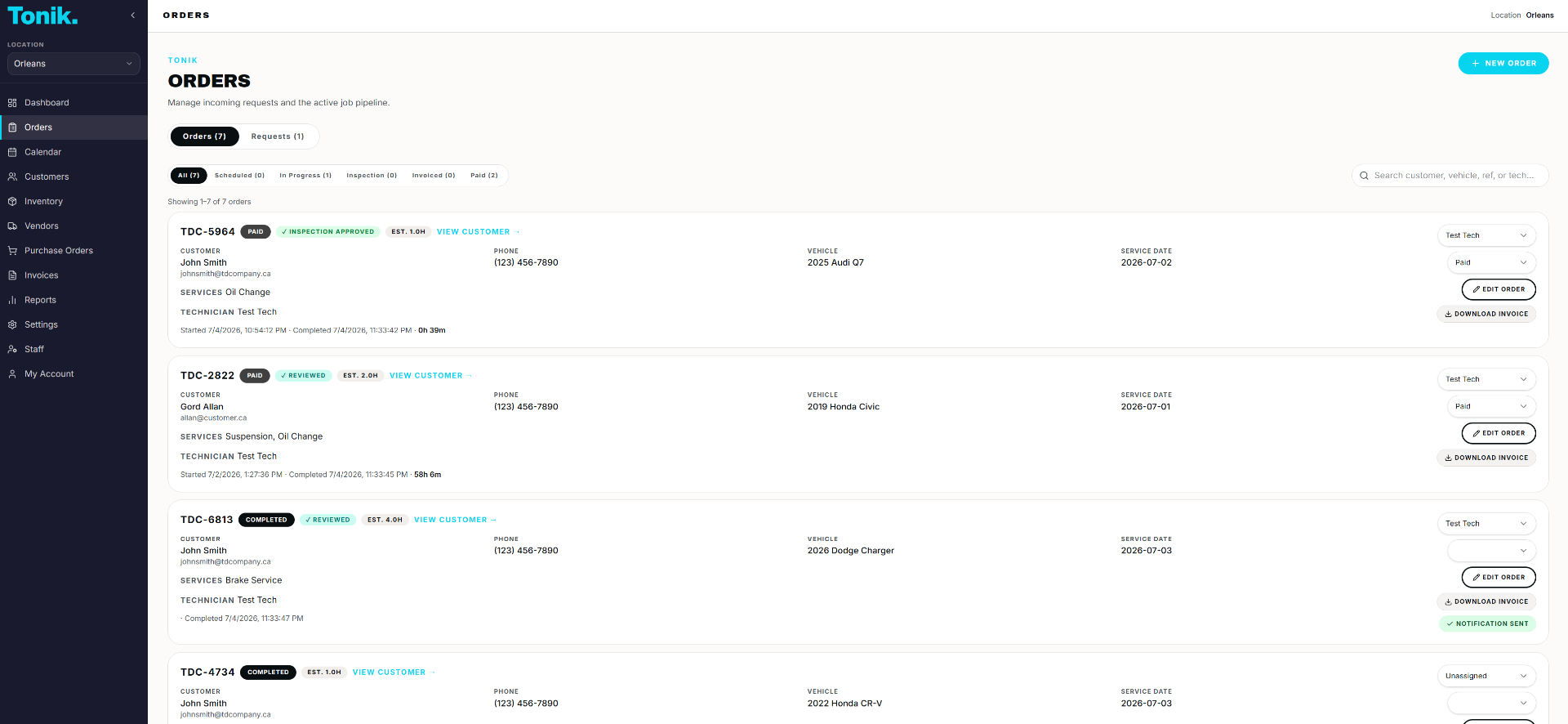Screen dimensions: 1568x724
Task: Click the Settings gear icon in sidebar
Action: [12, 324]
